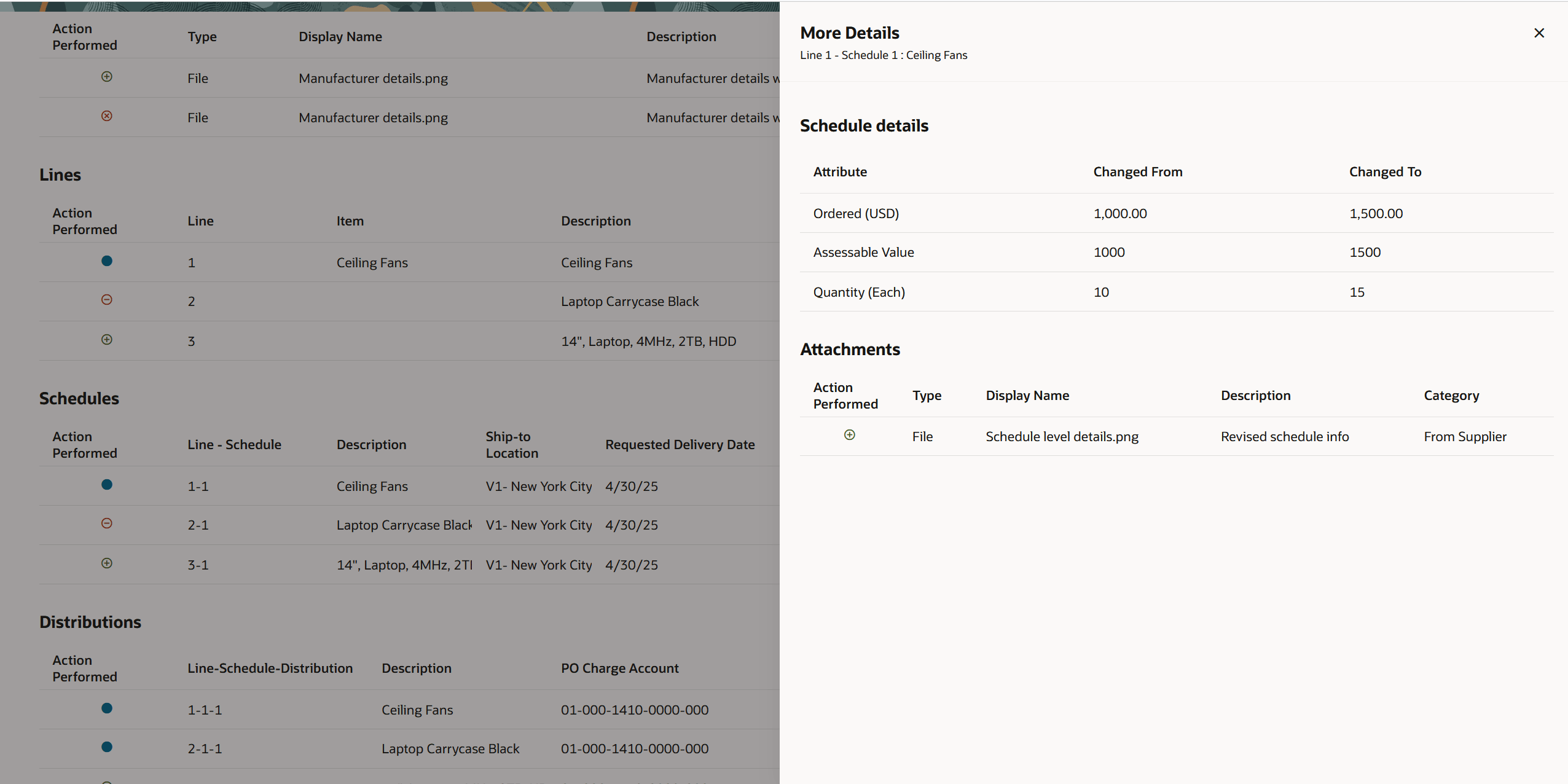The width and height of the screenshot is (1568, 784).
Task: Click the added icon for Line 3
Action: click(107, 339)
